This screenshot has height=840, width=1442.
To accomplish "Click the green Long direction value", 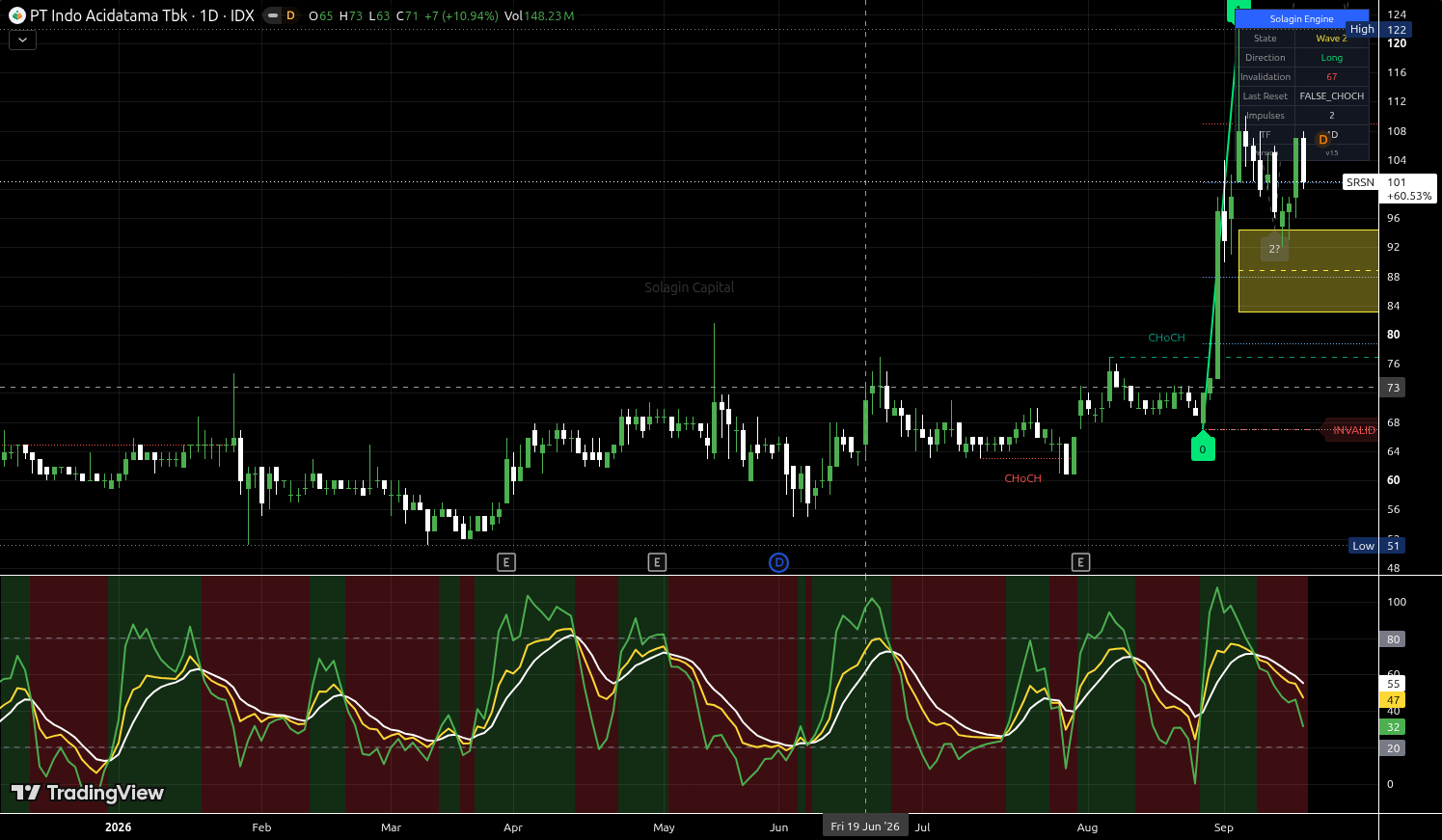I will click(1332, 58).
